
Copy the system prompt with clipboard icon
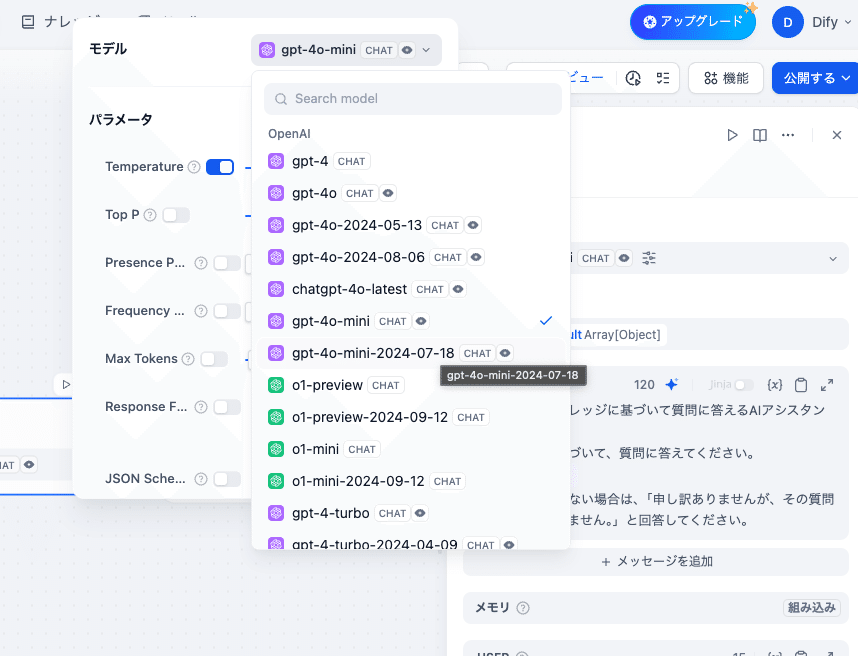[801, 385]
